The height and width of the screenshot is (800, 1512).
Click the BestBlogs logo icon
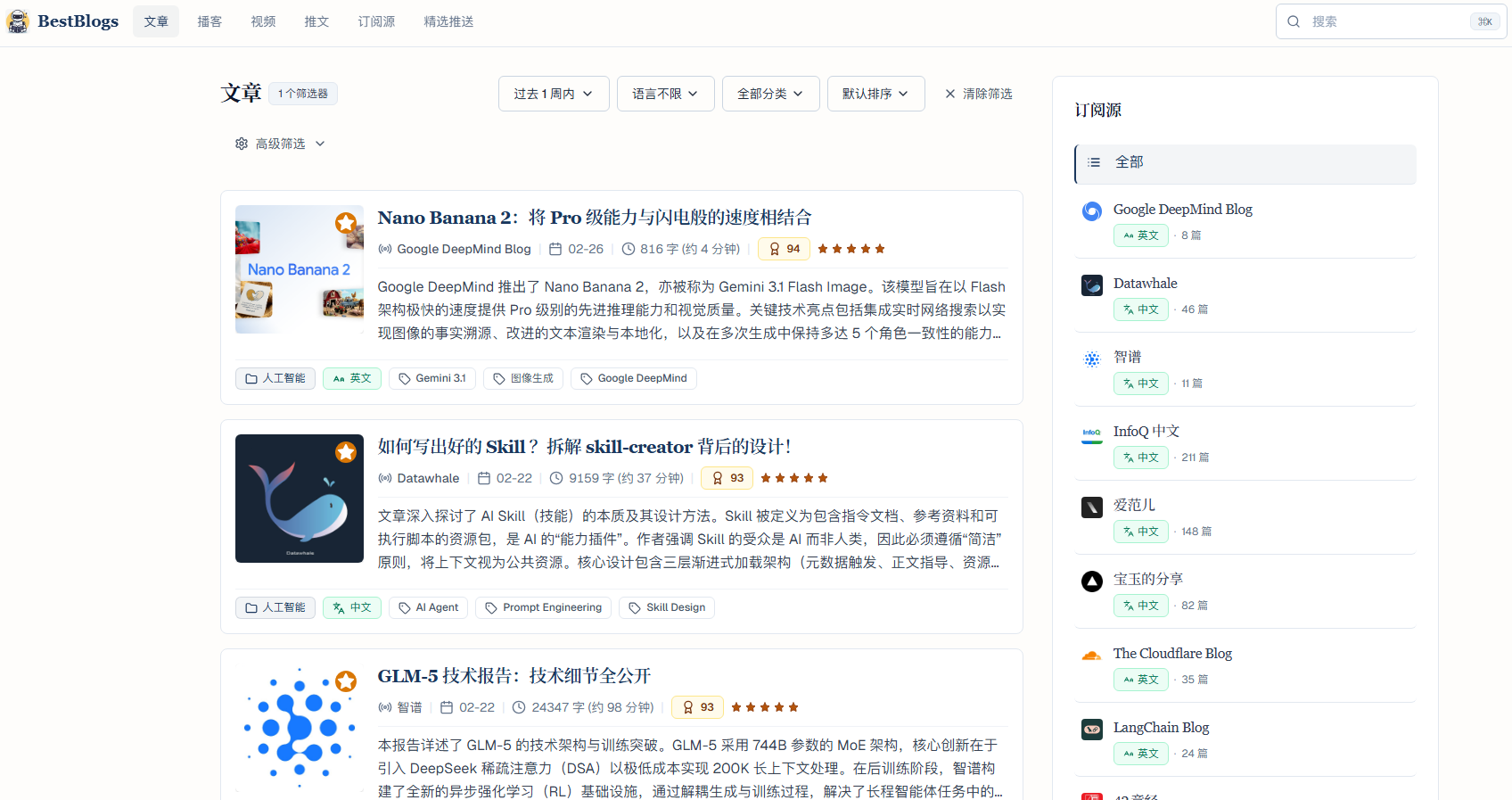click(18, 21)
